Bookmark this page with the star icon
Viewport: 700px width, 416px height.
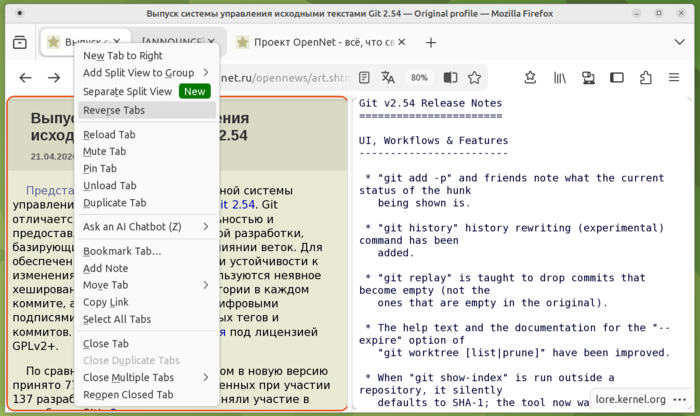pos(474,78)
